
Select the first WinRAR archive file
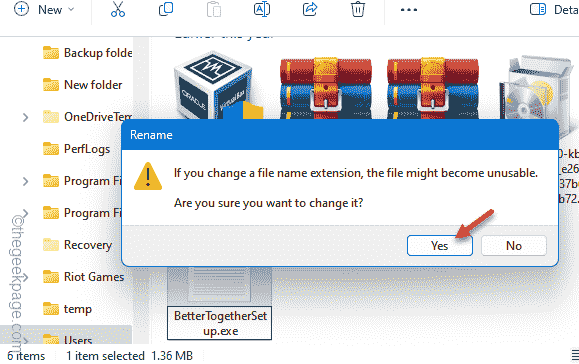tap(326, 88)
